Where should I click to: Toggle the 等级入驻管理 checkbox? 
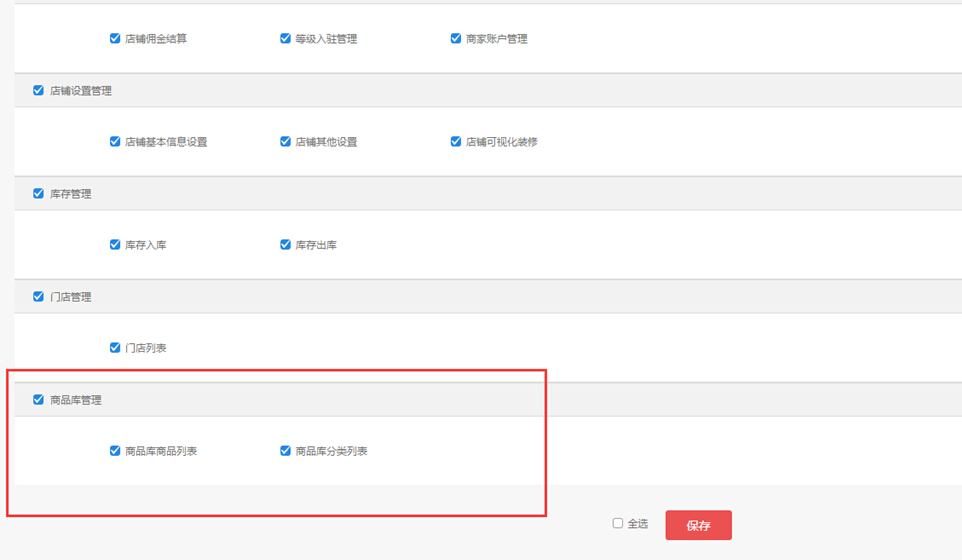tap(285, 39)
